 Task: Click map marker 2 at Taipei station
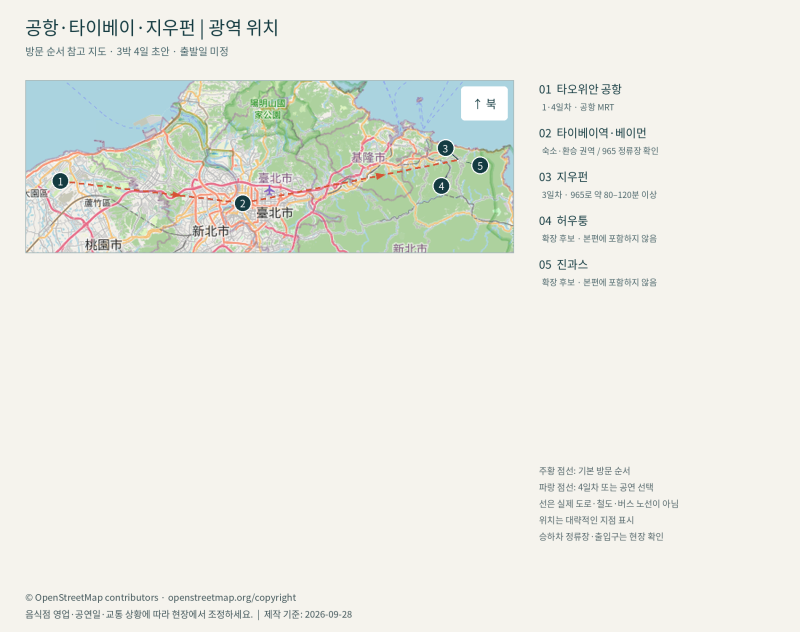(242, 204)
